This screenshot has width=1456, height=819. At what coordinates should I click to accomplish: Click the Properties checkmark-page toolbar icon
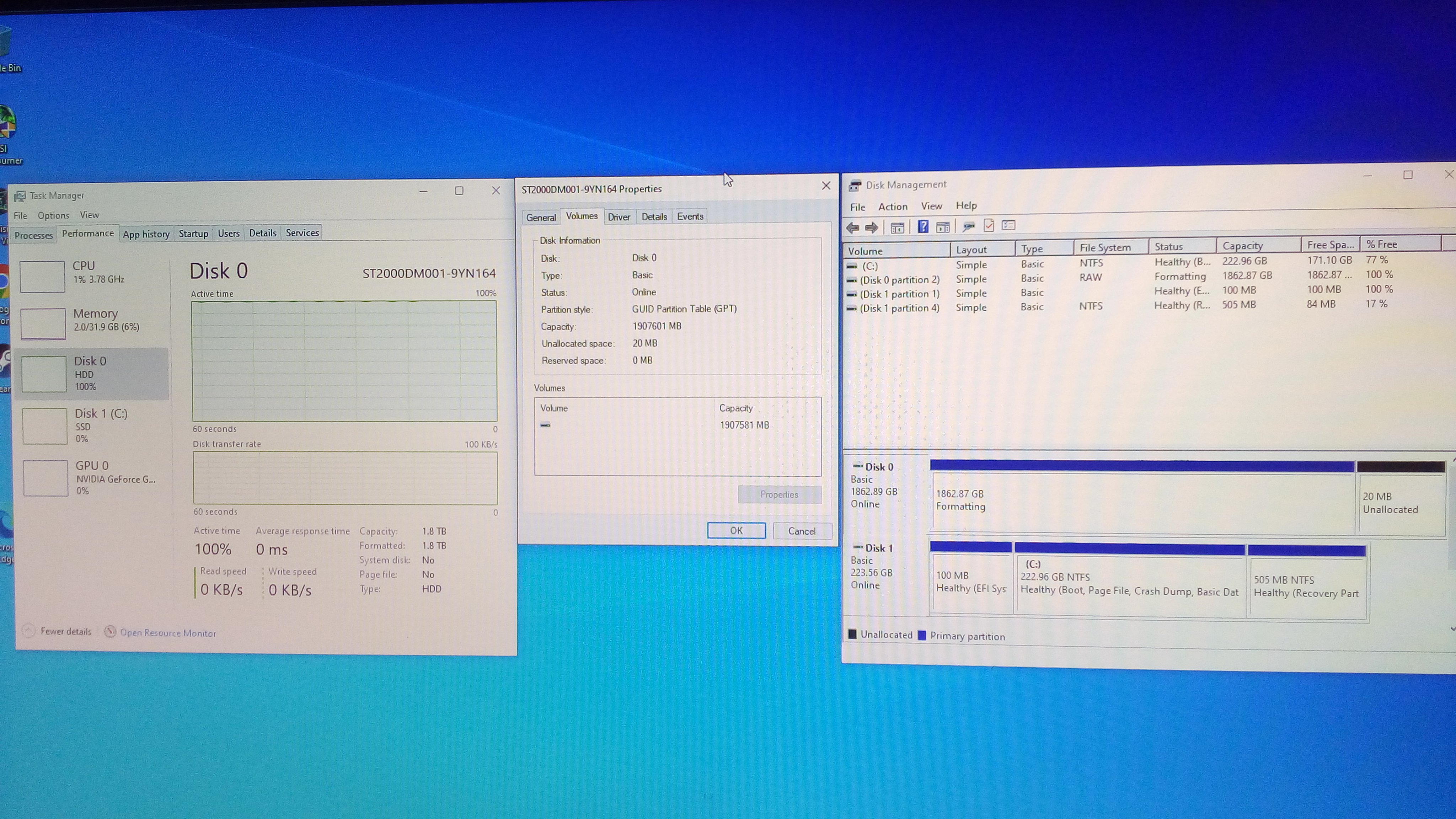(x=989, y=225)
